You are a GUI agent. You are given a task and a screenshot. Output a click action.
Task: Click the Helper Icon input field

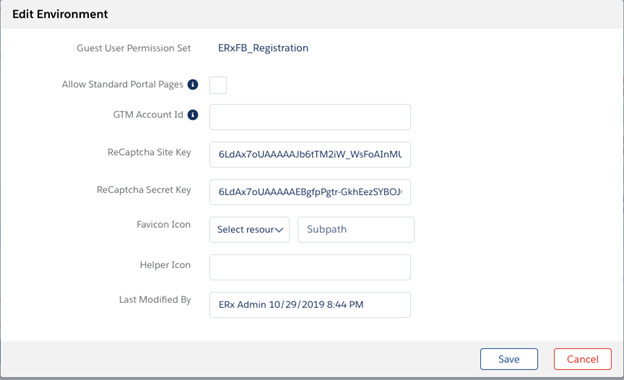click(x=310, y=267)
